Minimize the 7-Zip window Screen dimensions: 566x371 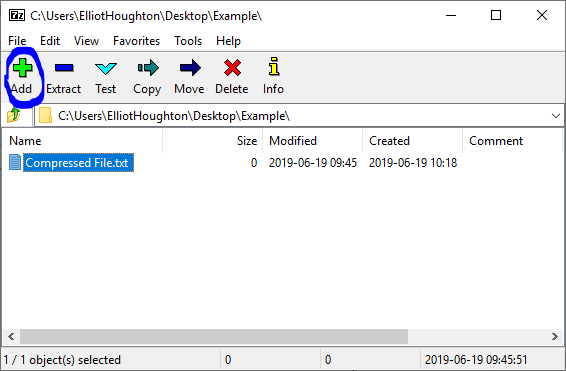451,16
